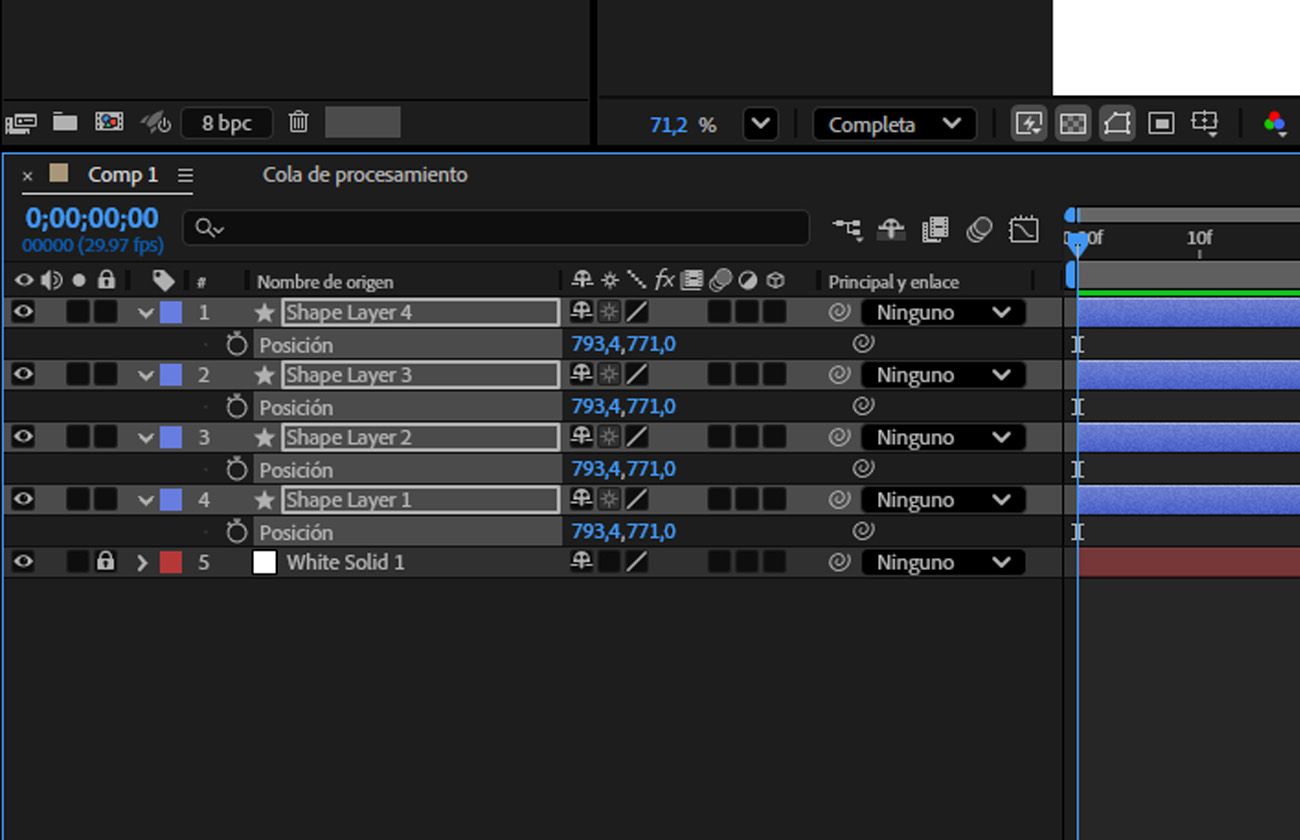Toggle the region of interest button
The image size is (1300, 840).
click(x=1161, y=123)
